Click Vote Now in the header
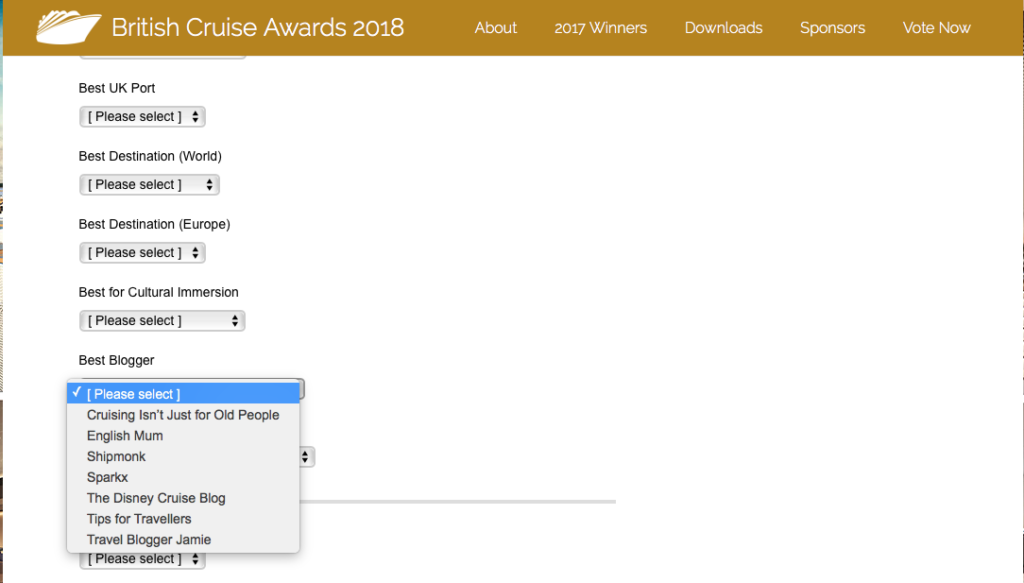This screenshot has height=583, width=1024. tap(936, 27)
